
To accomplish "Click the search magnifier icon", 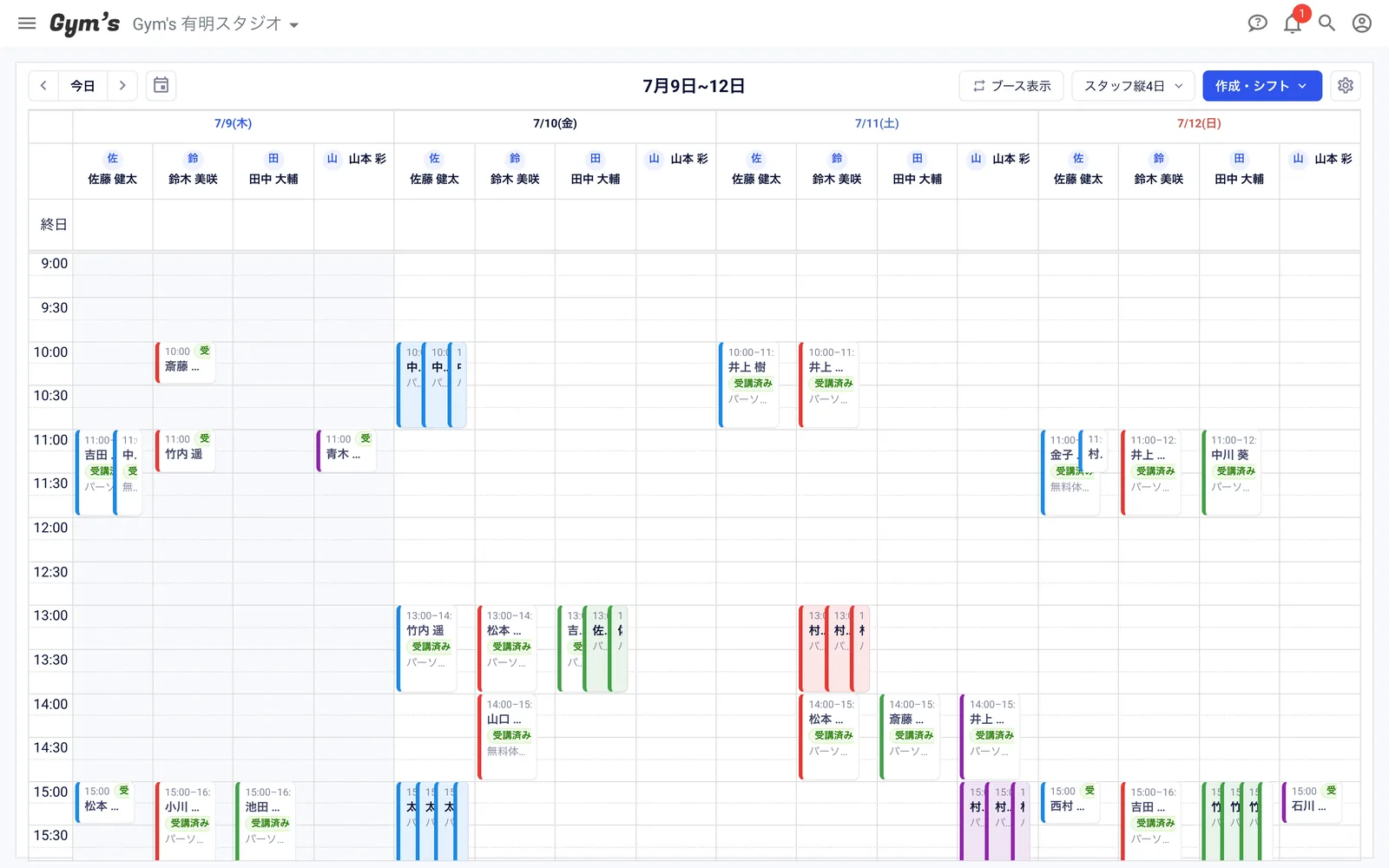I will click(1326, 23).
